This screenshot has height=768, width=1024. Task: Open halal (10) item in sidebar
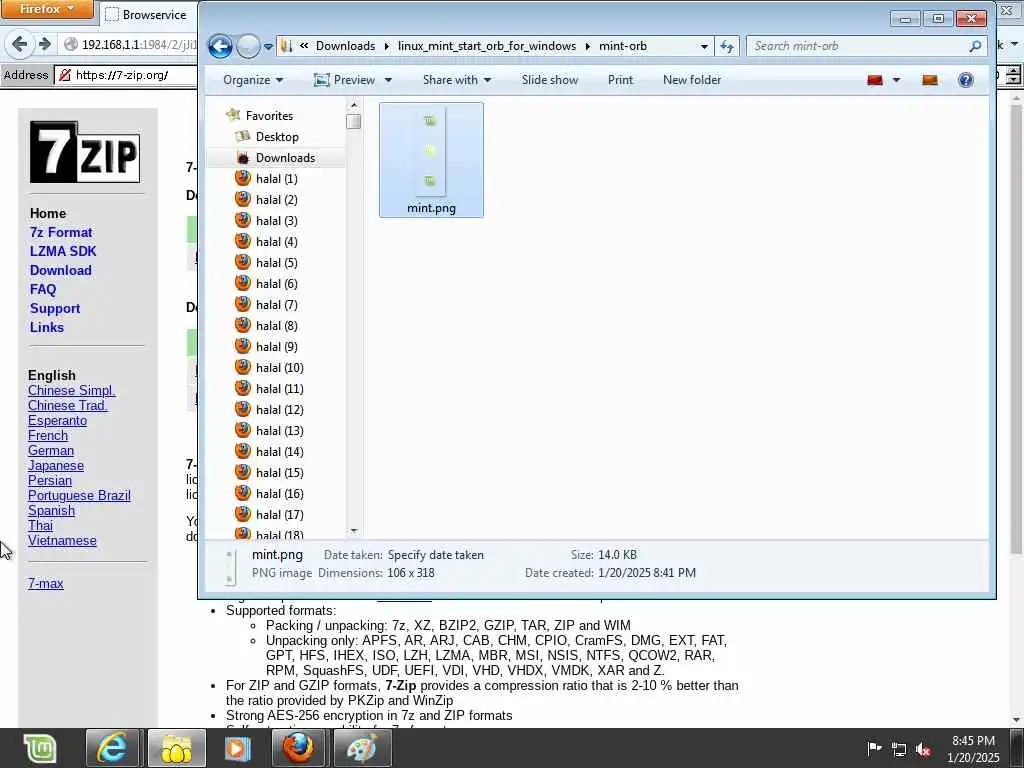click(x=280, y=368)
